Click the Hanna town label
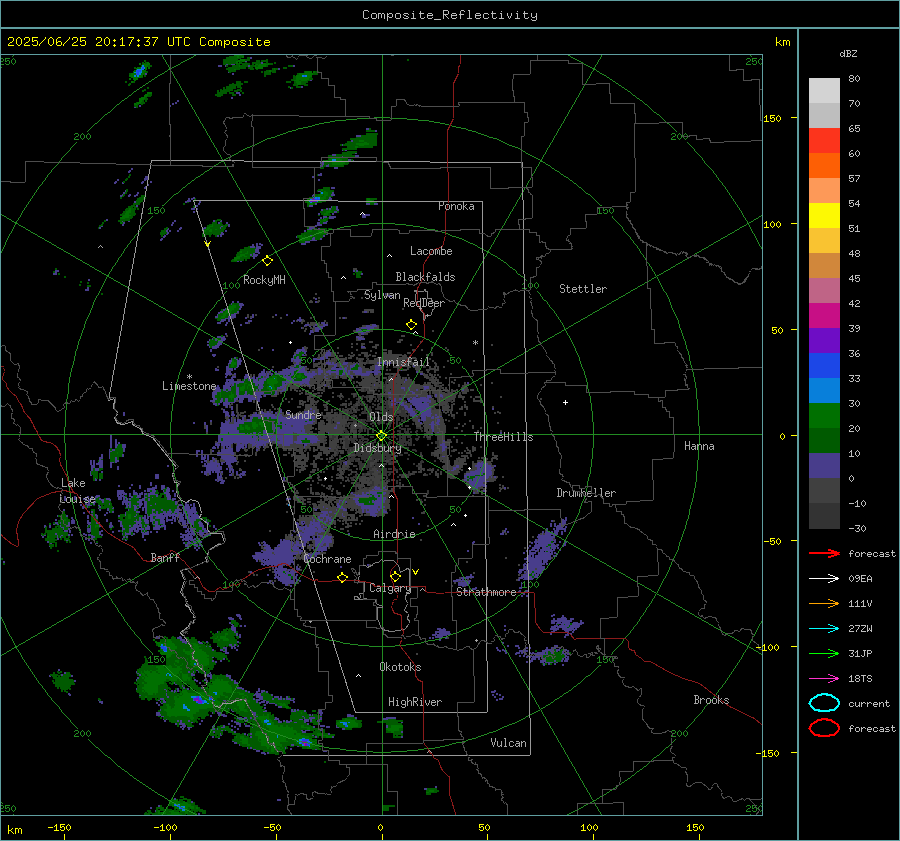The height and width of the screenshot is (841, 900). coord(699,446)
